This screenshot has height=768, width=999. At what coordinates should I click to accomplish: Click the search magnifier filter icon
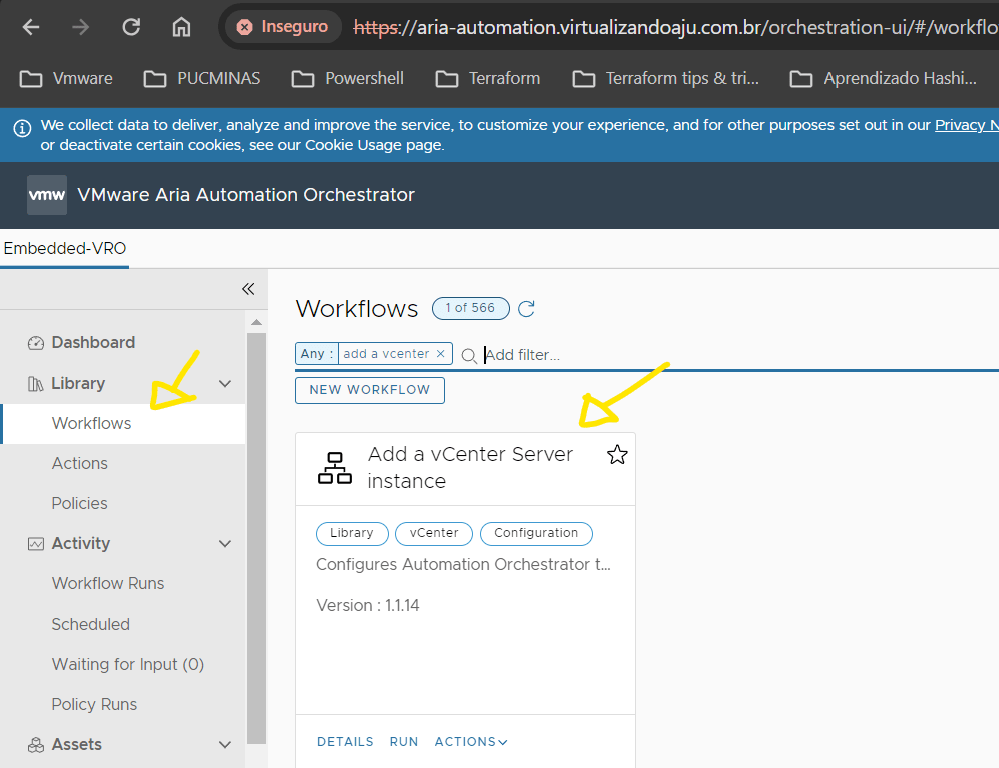point(469,356)
